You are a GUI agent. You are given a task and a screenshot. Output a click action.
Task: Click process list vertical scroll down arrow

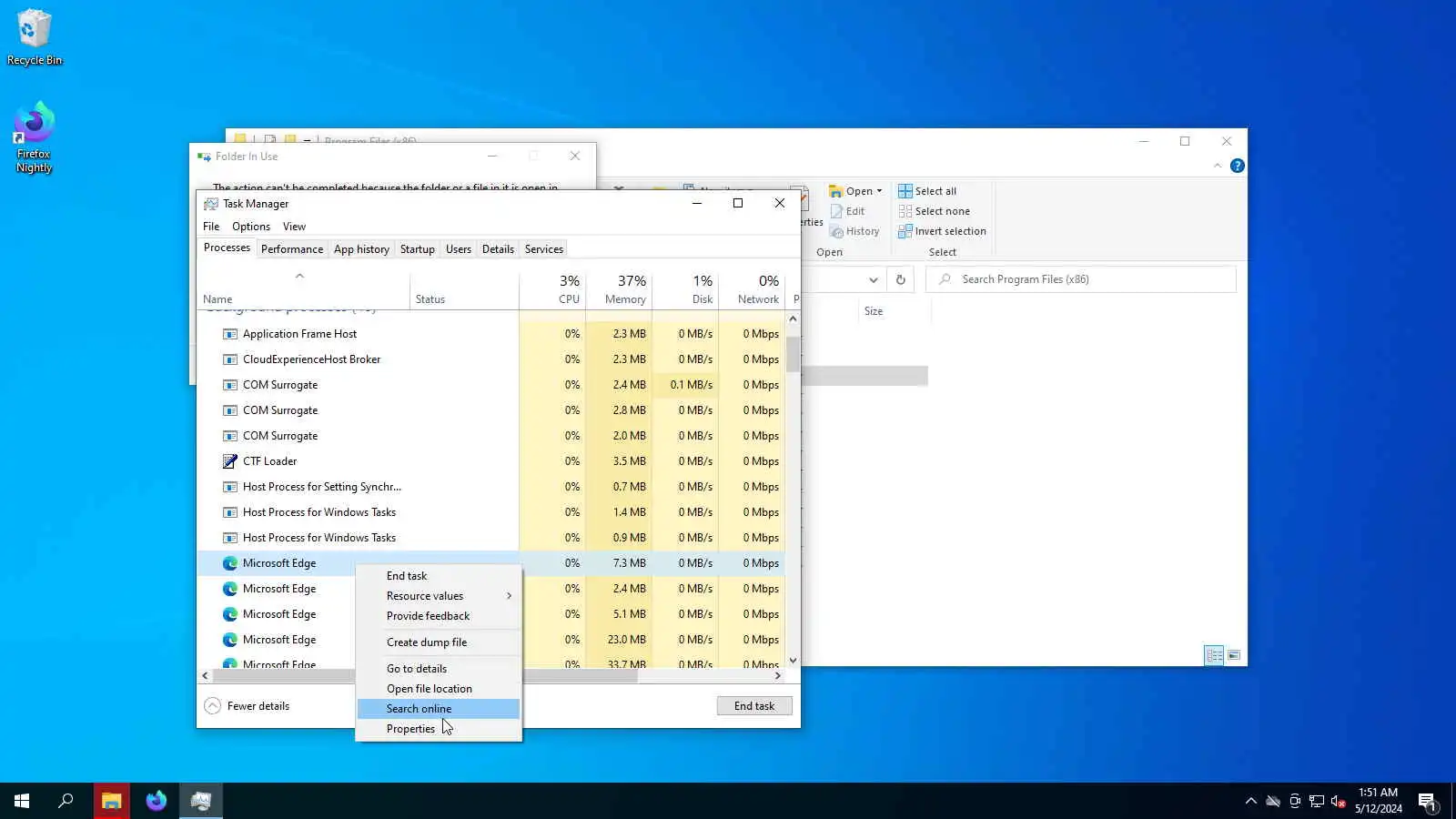pyautogui.click(x=793, y=661)
